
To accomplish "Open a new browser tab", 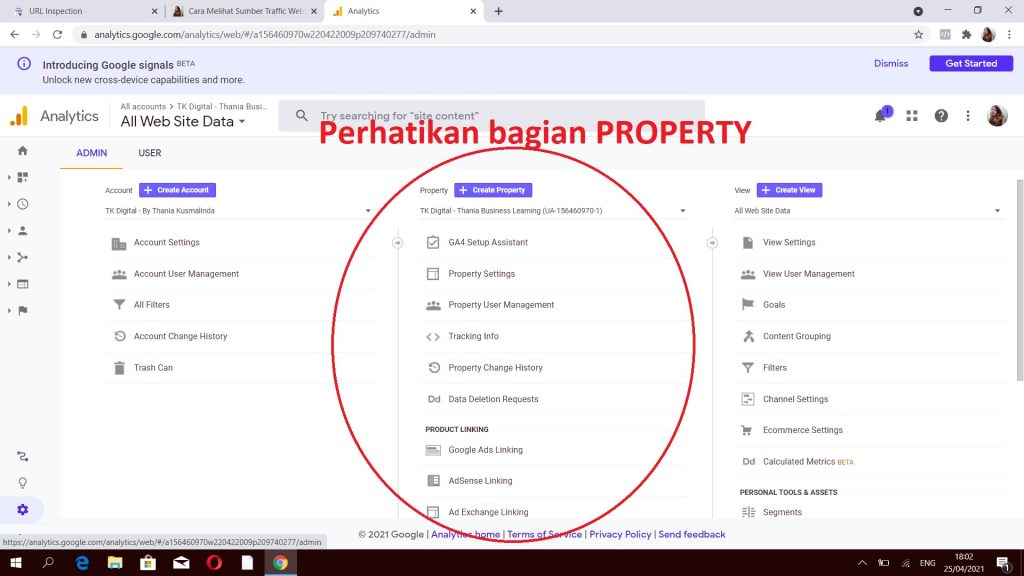I will (498, 11).
